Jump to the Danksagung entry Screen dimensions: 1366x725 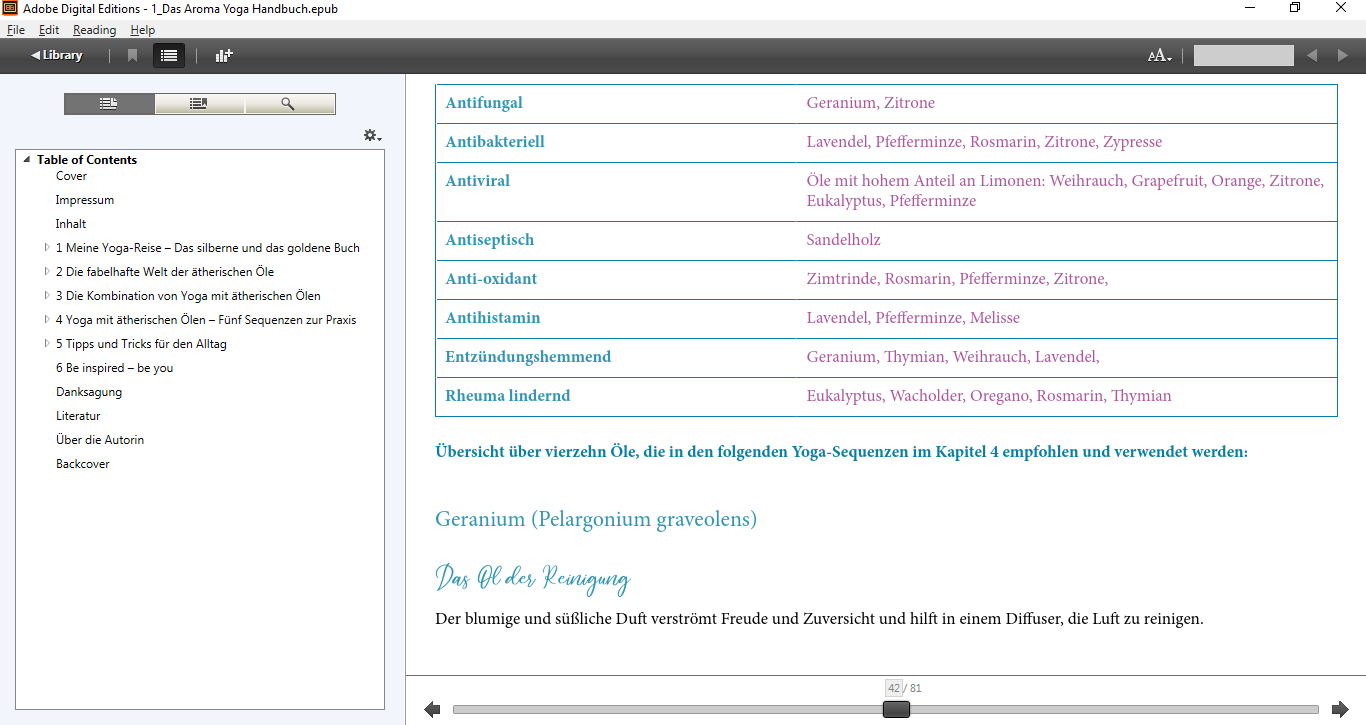click(89, 392)
